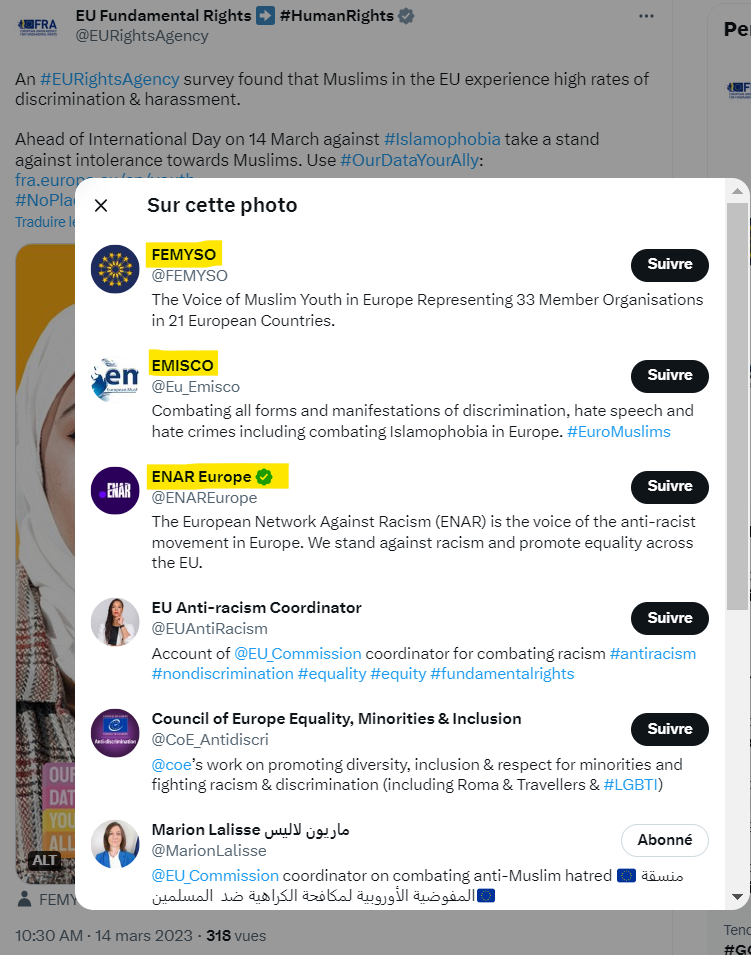Screen dimensions: 751x955
Task: Follow FEMYSO with Suivre button
Action: coord(669,265)
